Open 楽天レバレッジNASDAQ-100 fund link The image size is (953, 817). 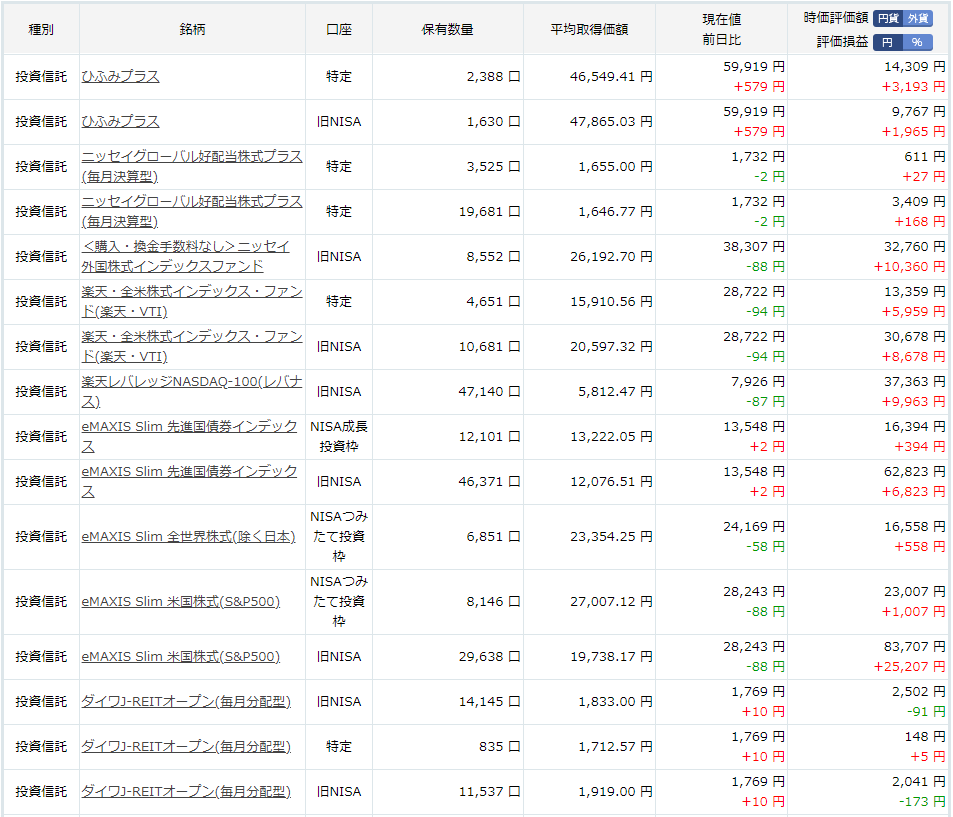pyautogui.click(x=192, y=391)
